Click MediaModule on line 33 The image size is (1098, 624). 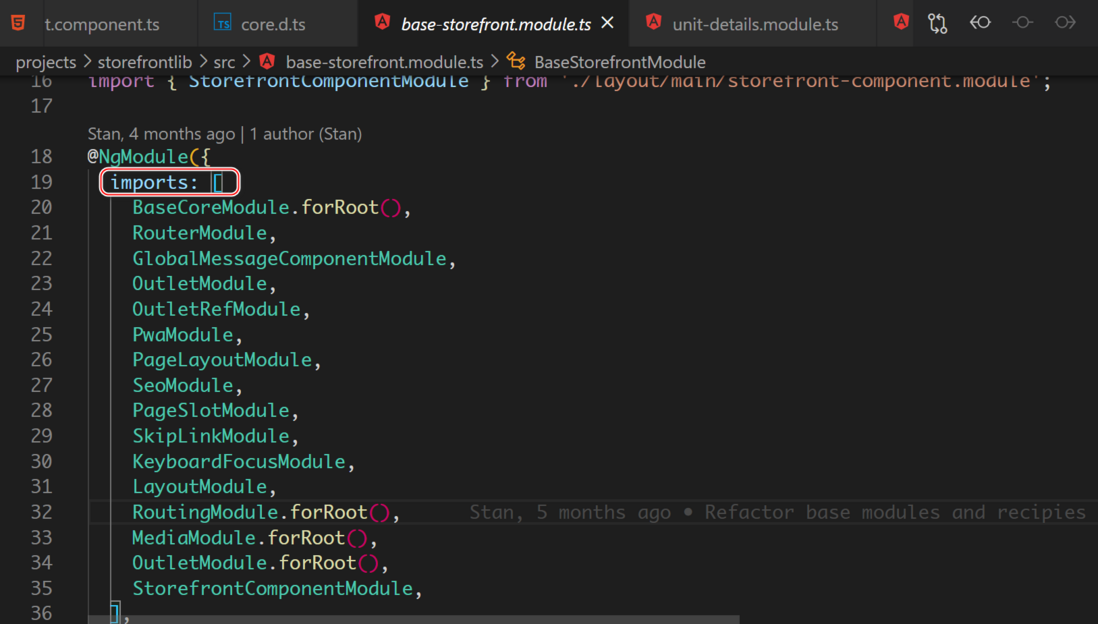coord(194,538)
